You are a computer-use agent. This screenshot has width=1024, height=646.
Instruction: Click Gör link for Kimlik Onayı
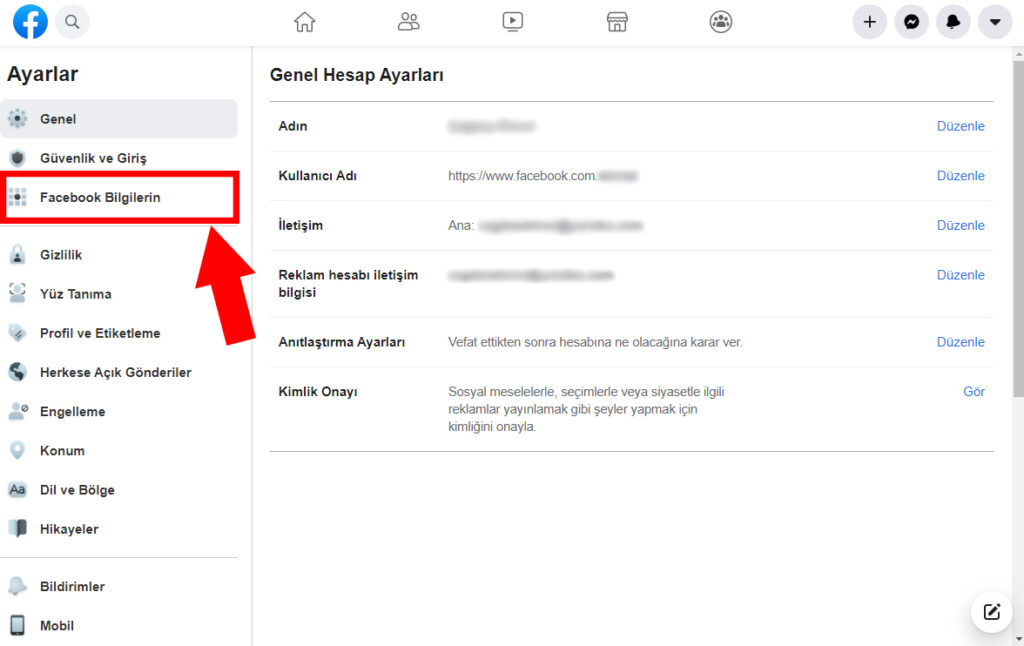(x=974, y=392)
